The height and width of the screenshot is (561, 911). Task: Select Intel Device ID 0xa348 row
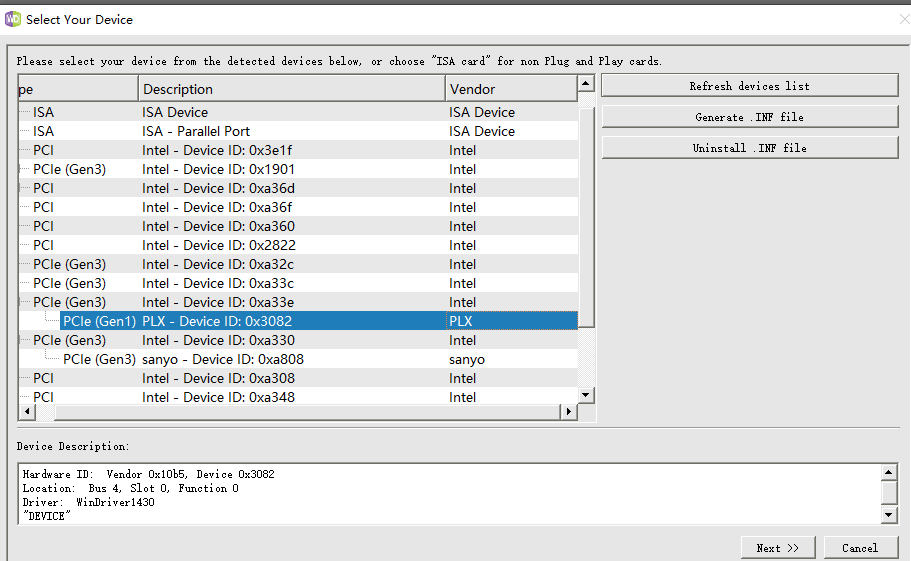[x=298, y=397]
